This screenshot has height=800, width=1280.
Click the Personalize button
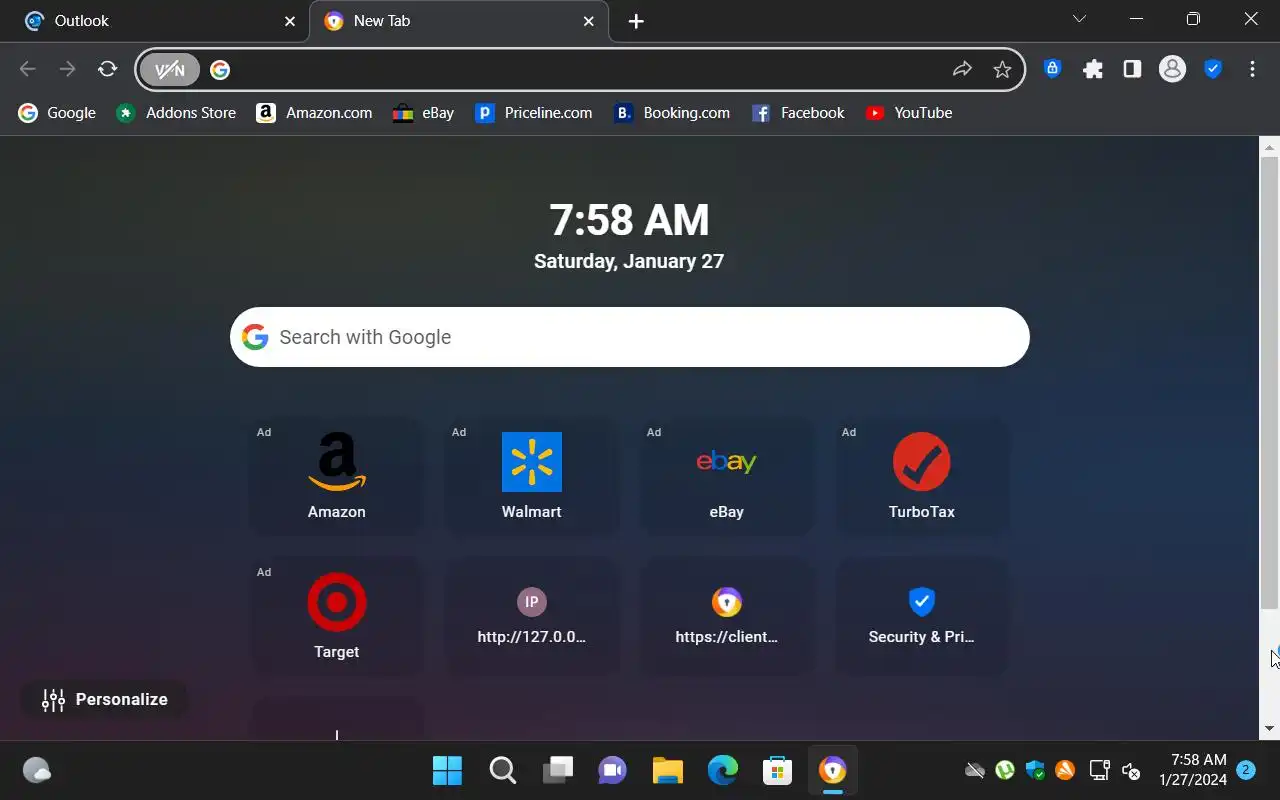[x=104, y=699]
